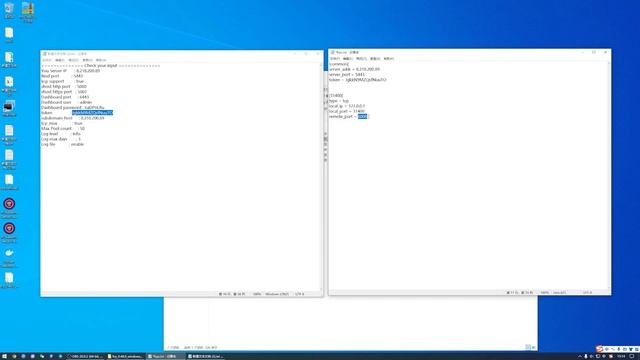Open the Recycle Bin desktop icon
640x360 pixels.
point(9,9)
